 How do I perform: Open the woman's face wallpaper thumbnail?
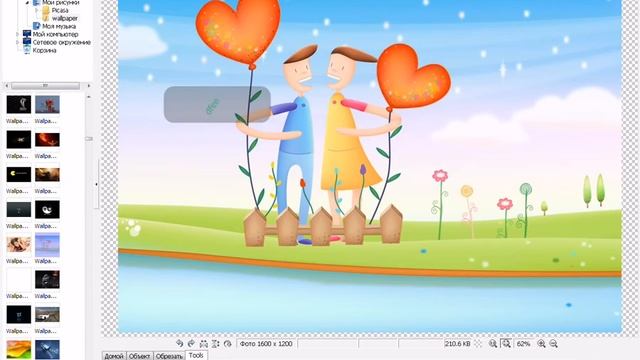(x=19, y=244)
